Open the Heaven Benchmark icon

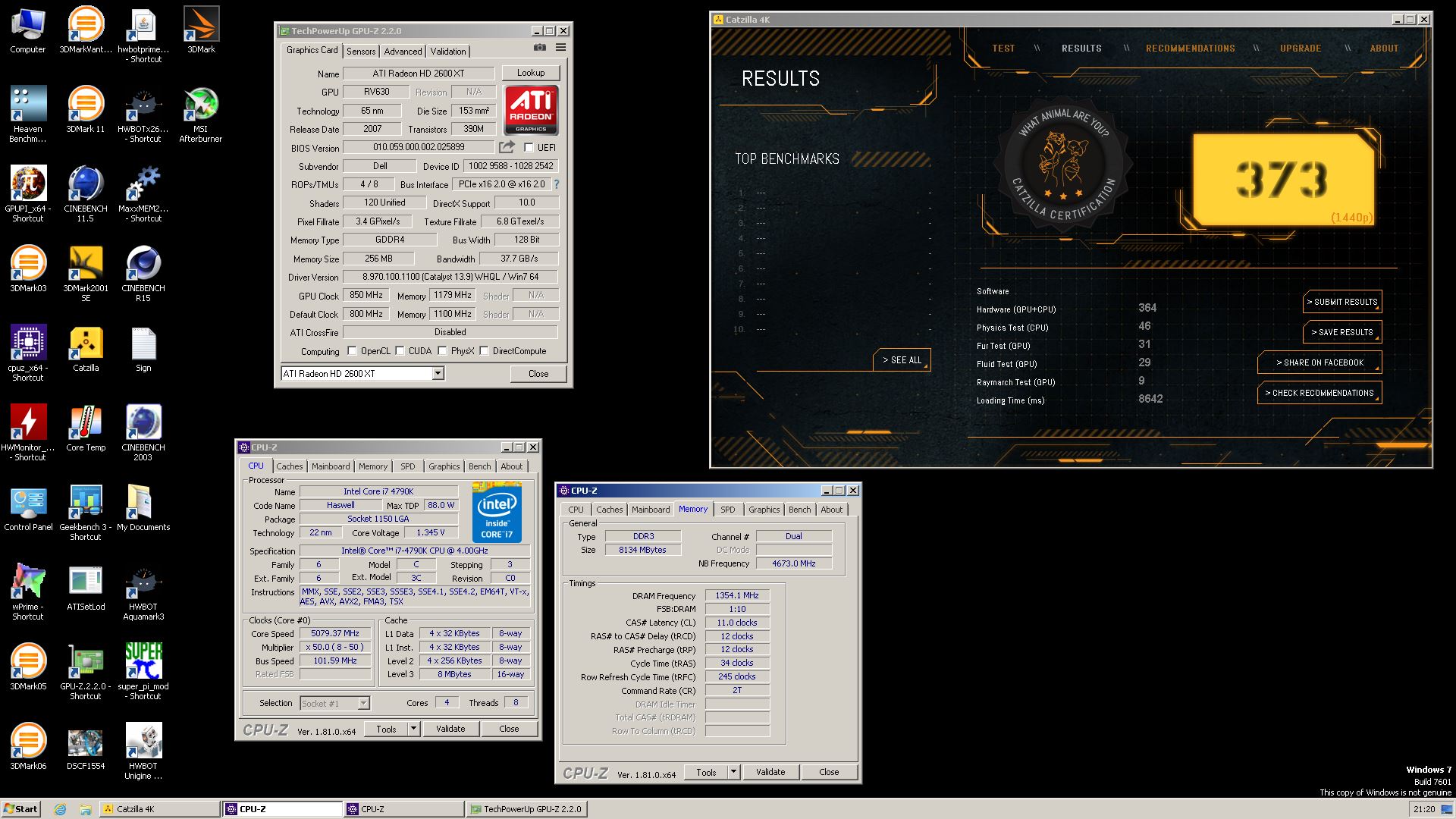(28, 115)
